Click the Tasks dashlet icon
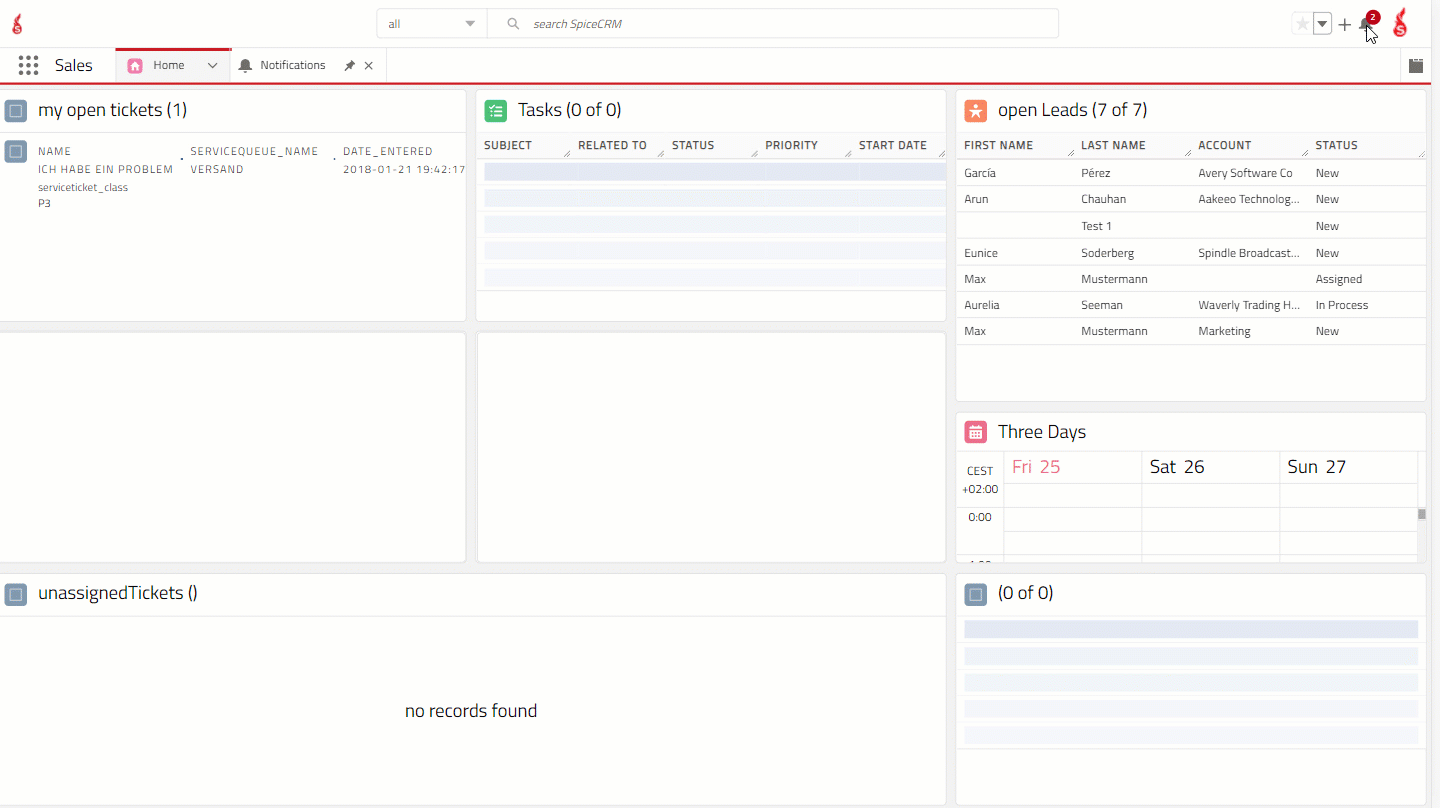1440x808 pixels. [496, 110]
